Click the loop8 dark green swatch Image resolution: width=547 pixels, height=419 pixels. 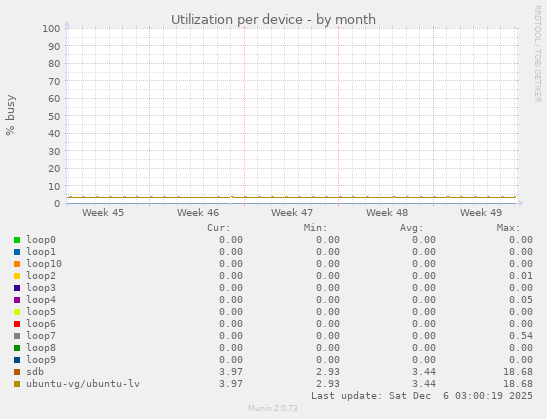pos(17,348)
